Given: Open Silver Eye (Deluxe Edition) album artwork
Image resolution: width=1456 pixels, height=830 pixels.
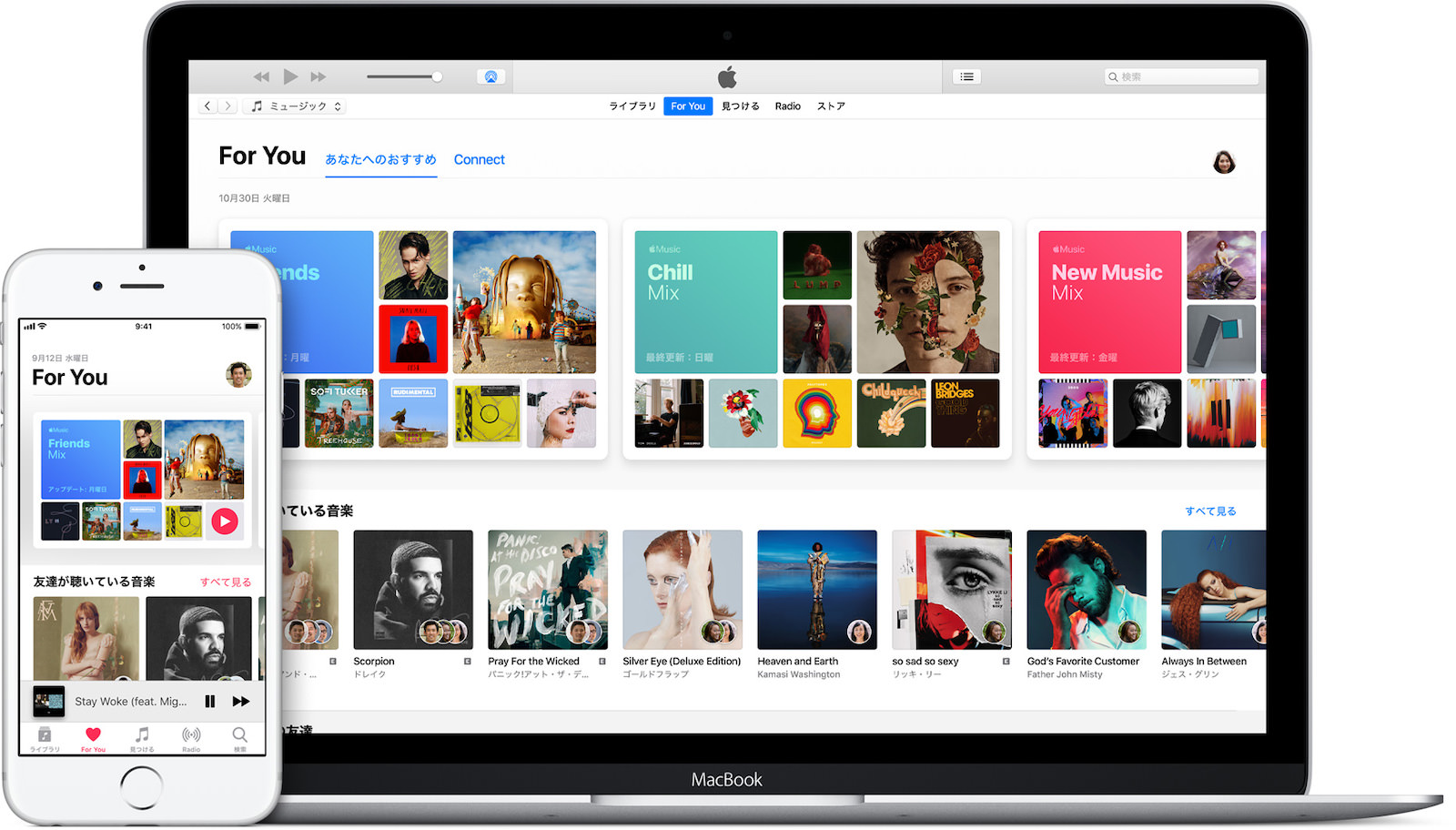Looking at the screenshot, I should [x=682, y=590].
